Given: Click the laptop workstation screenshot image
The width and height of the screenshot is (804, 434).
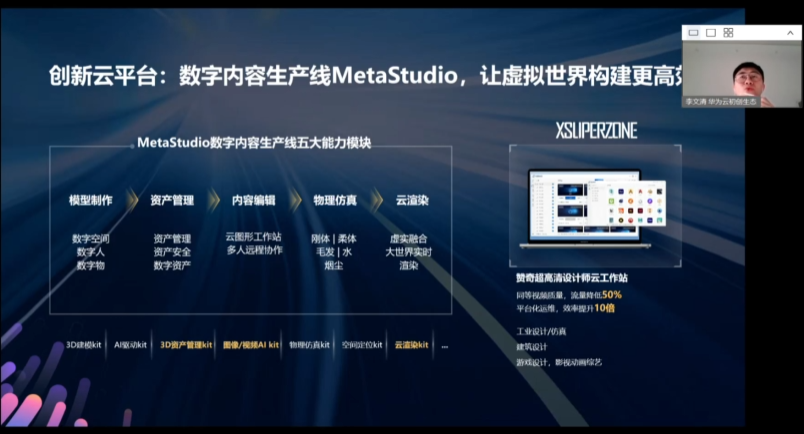Looking at the screenshot, I should pyautogui.click(x=593, y=209).
